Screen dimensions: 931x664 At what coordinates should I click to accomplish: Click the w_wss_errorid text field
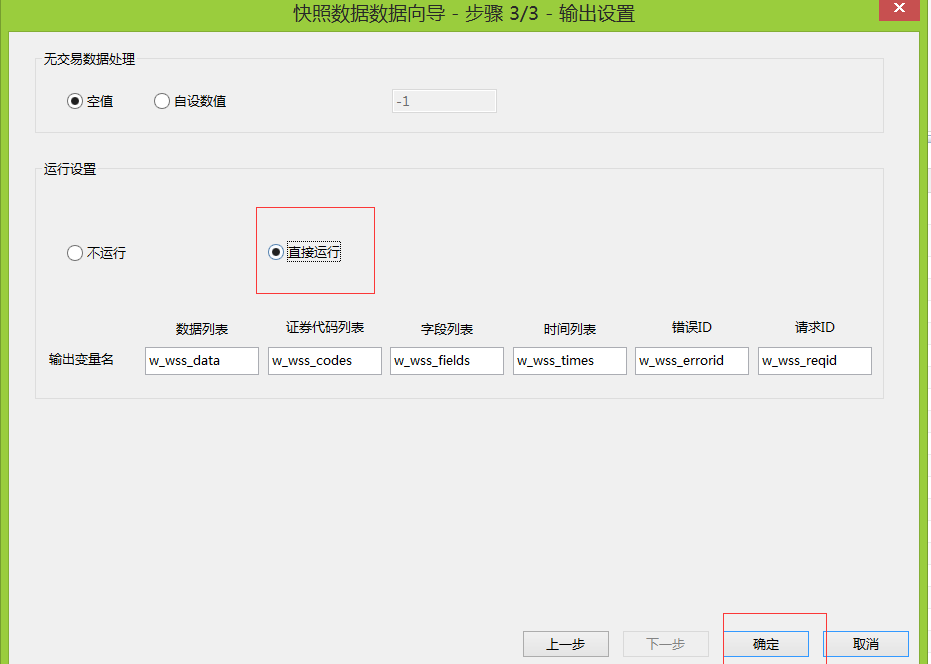pyautogui.click(x=691, y=361)
